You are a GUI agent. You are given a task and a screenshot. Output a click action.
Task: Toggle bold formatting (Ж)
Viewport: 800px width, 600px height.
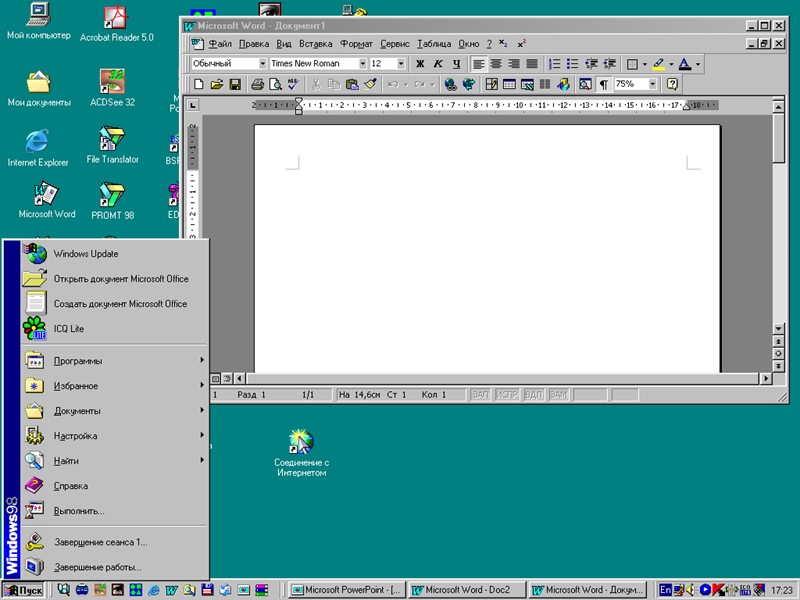tap(420, 64)
